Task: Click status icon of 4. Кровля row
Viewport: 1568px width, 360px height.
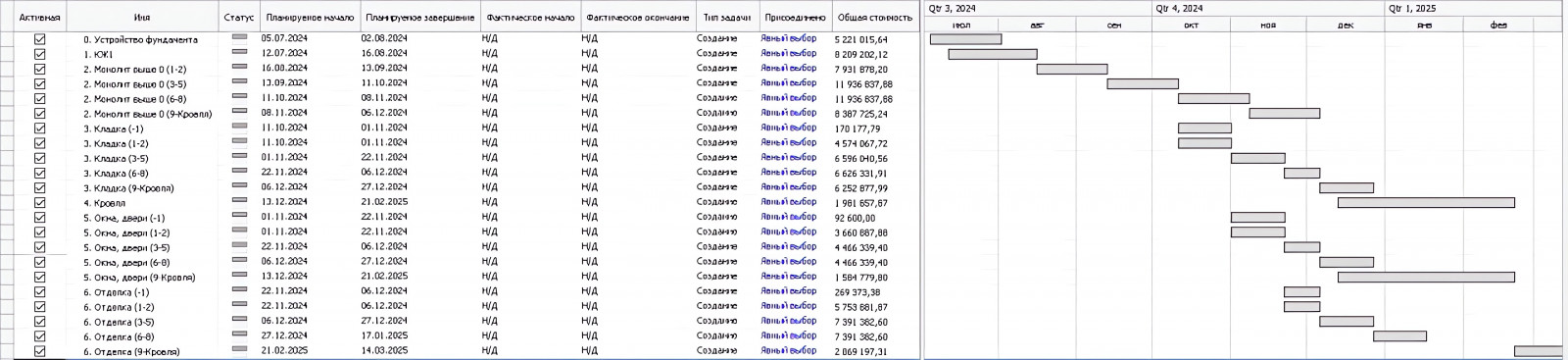Action: [x=239, y=200]
